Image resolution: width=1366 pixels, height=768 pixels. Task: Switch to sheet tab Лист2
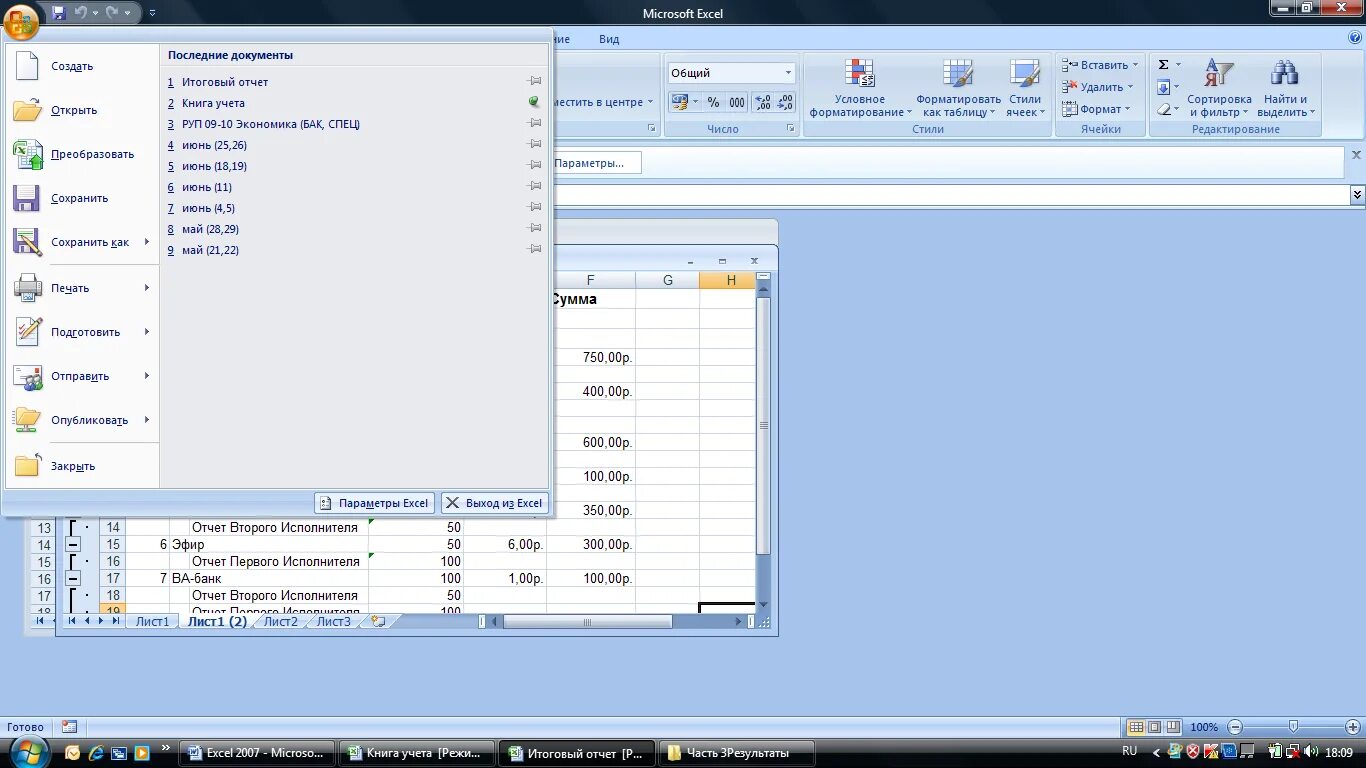click(281, 621)
